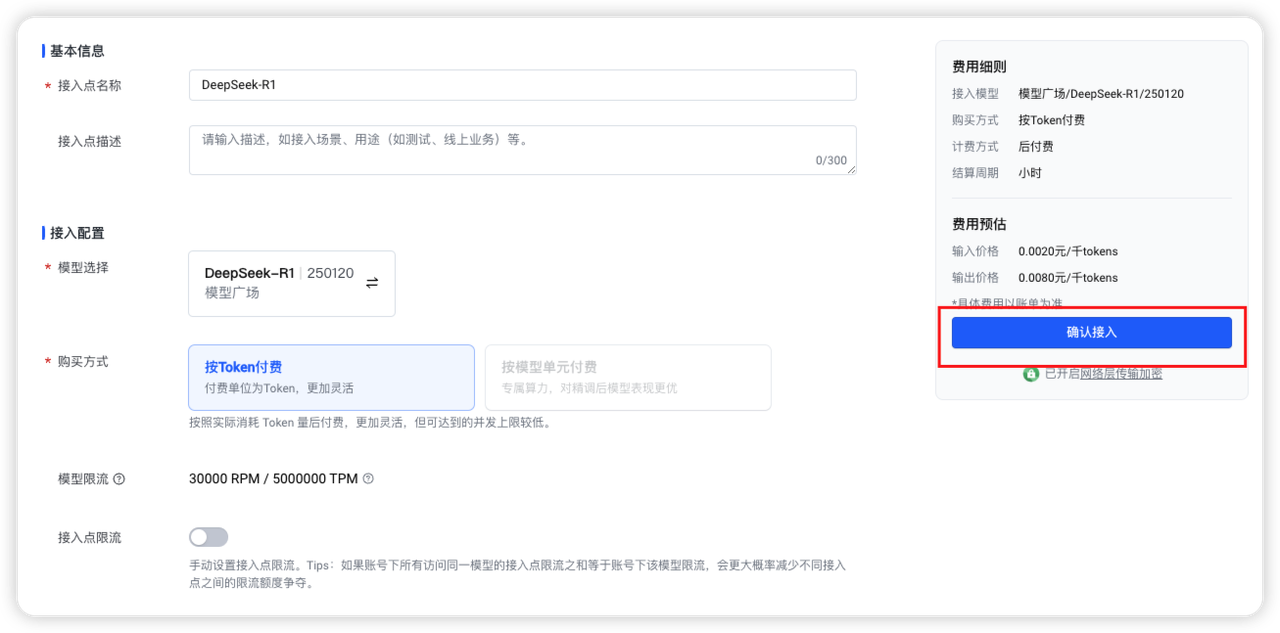Image resolution: width=1280 pixels, height=633 pixels.
Task: Click the 0/300 character counter
Action: (830, 161)
